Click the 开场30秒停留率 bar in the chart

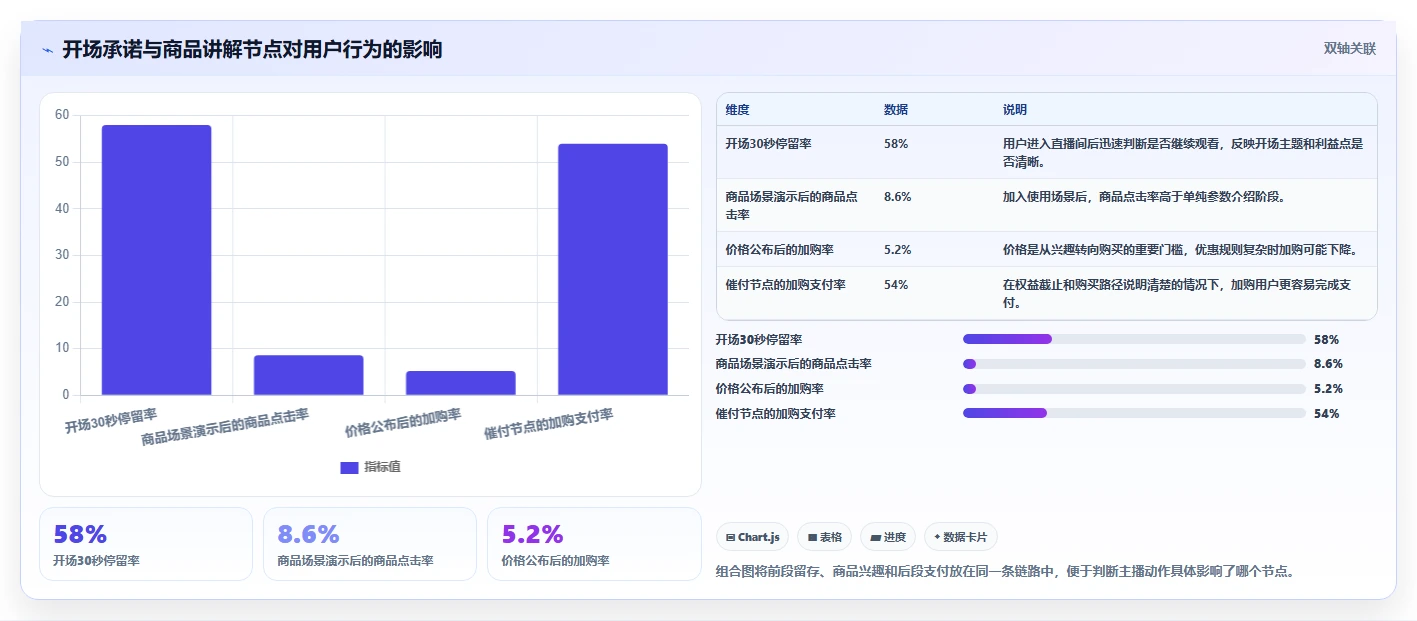pyautogui.click(x=157, y=260)
